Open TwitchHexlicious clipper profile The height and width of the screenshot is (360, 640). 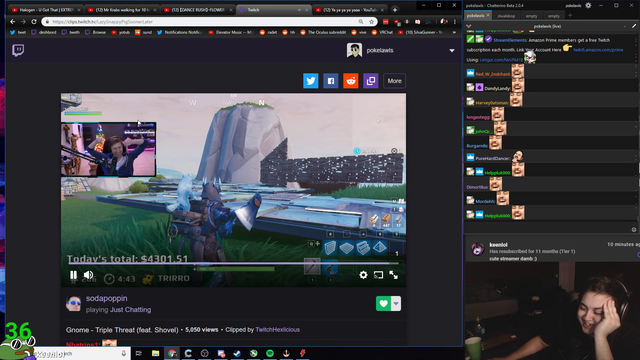pyautogui.click(x=278, y=330)
